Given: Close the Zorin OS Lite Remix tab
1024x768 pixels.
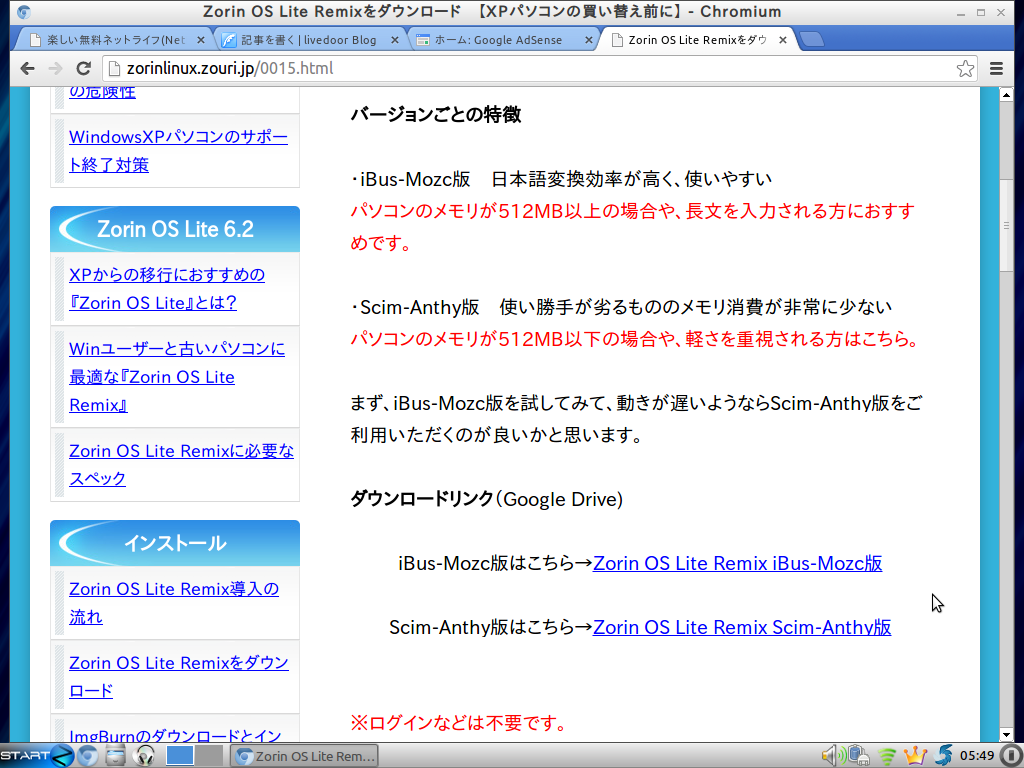Looking at the screenshot, I should pos(782,40).
